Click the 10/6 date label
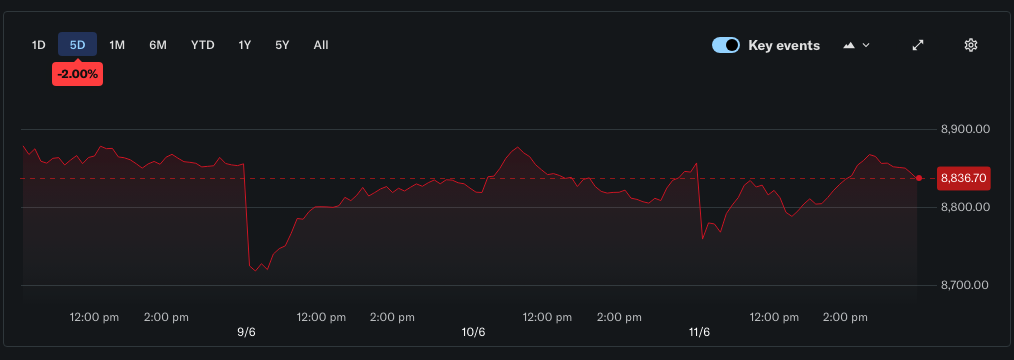 pos(473,332)
